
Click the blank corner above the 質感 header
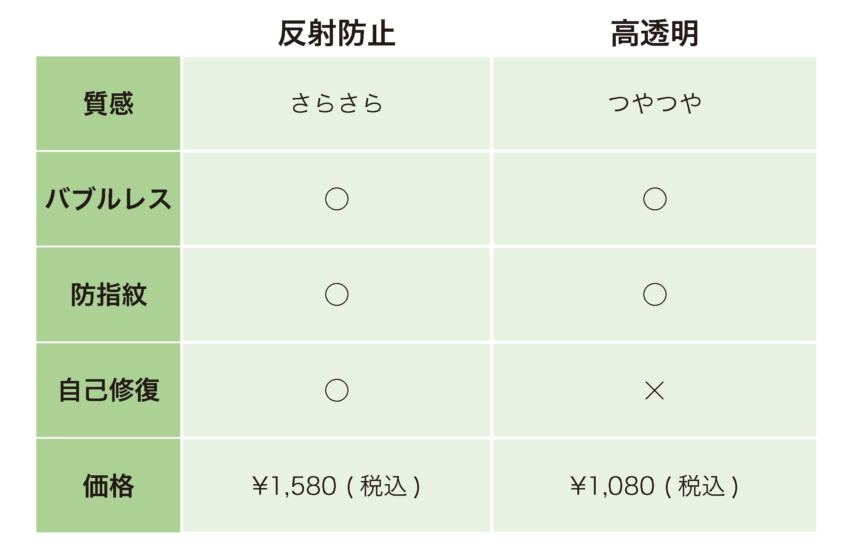[x=108, y=30]
